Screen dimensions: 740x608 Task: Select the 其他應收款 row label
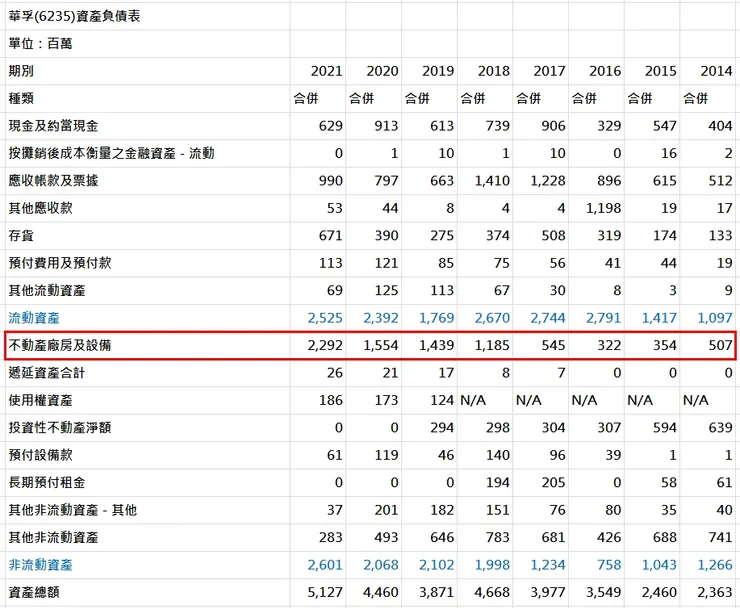[40, 208]
